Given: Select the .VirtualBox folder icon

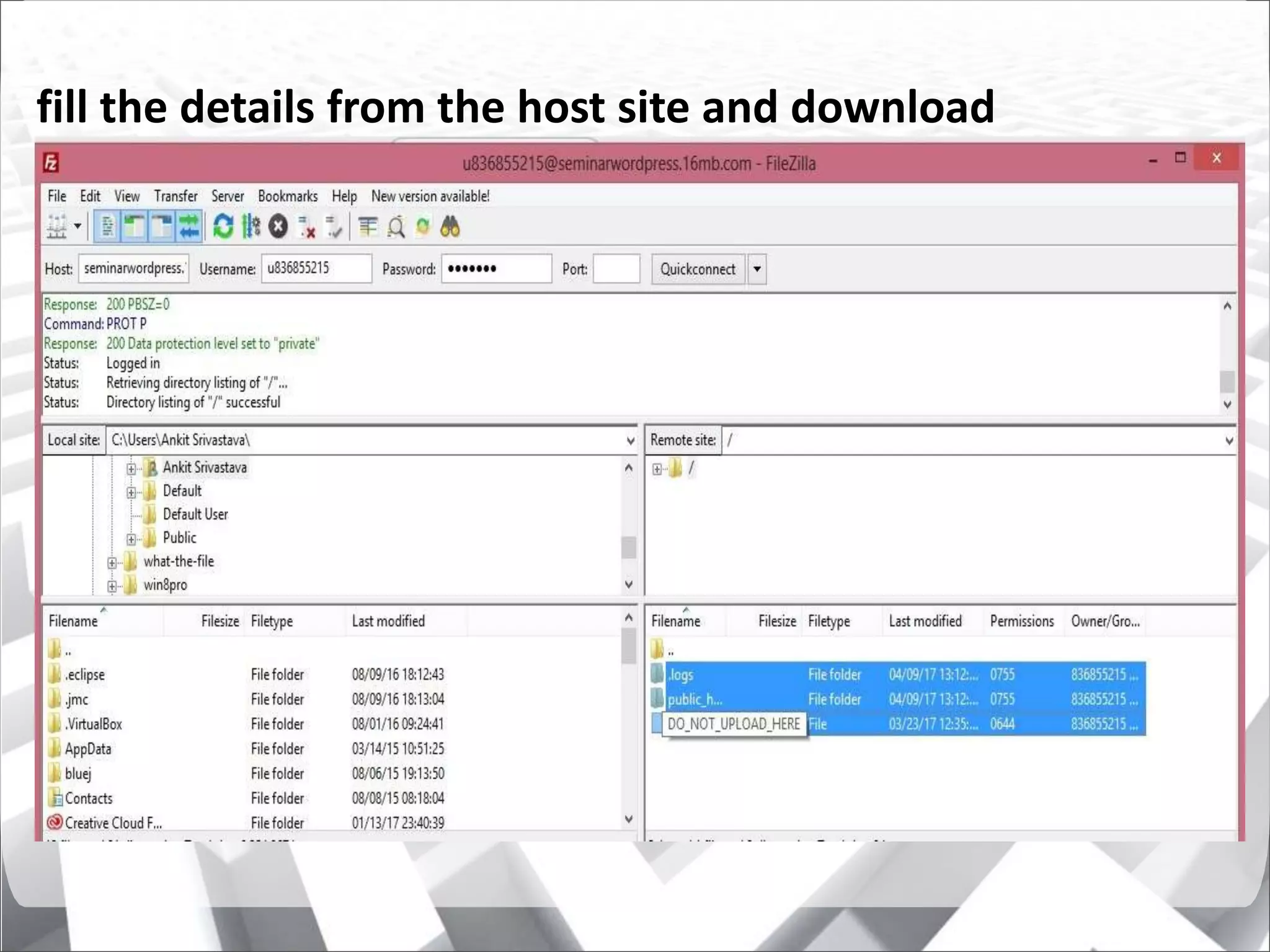Looking at the screenshot, I should [x=55, y=724].
